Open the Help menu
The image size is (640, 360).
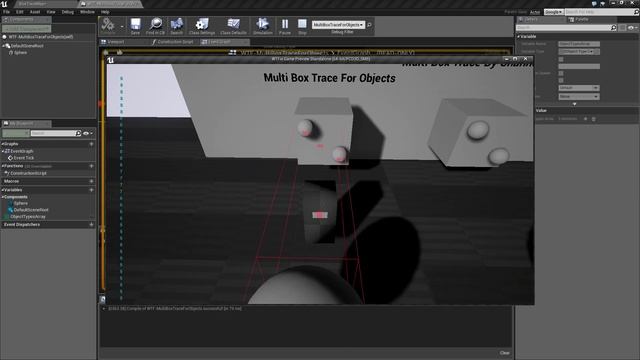[x=105, y=12]
